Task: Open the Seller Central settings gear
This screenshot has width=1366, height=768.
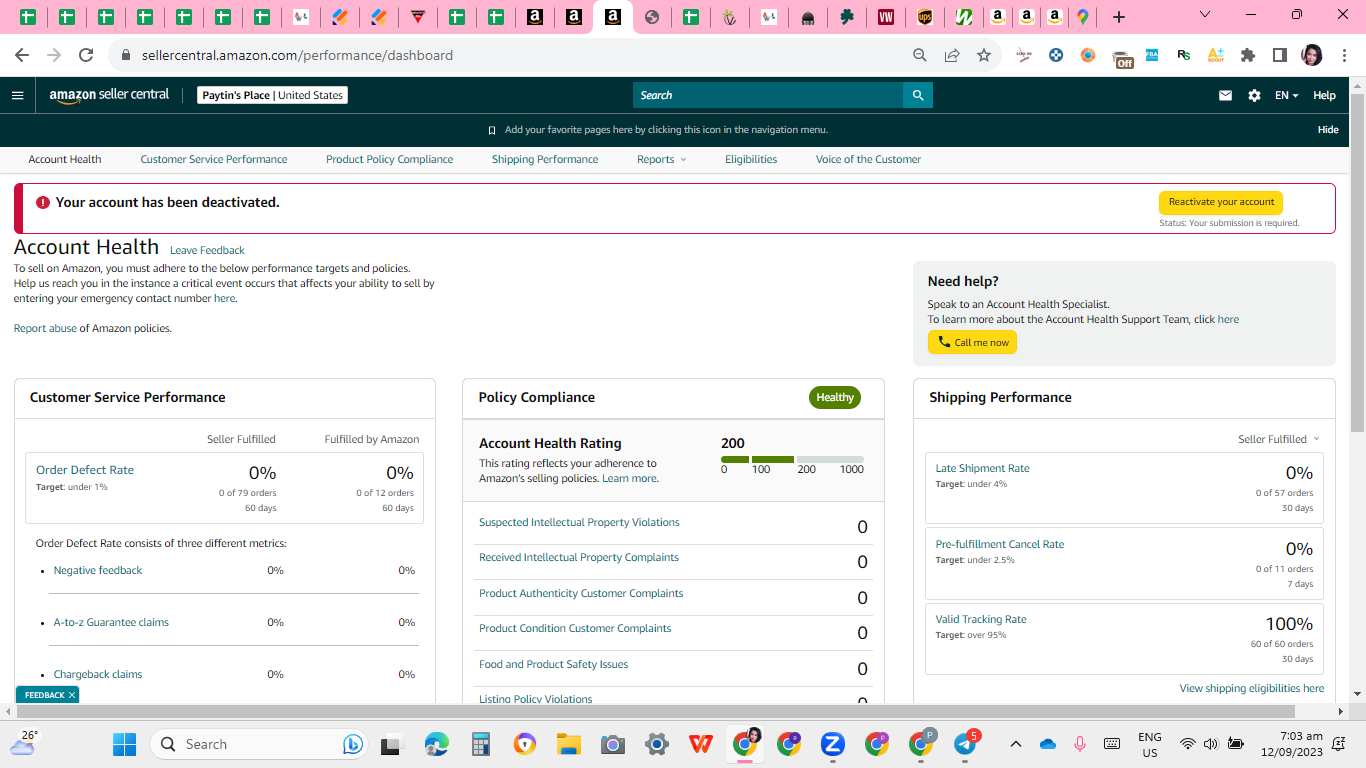Action: pos(1254,95)
